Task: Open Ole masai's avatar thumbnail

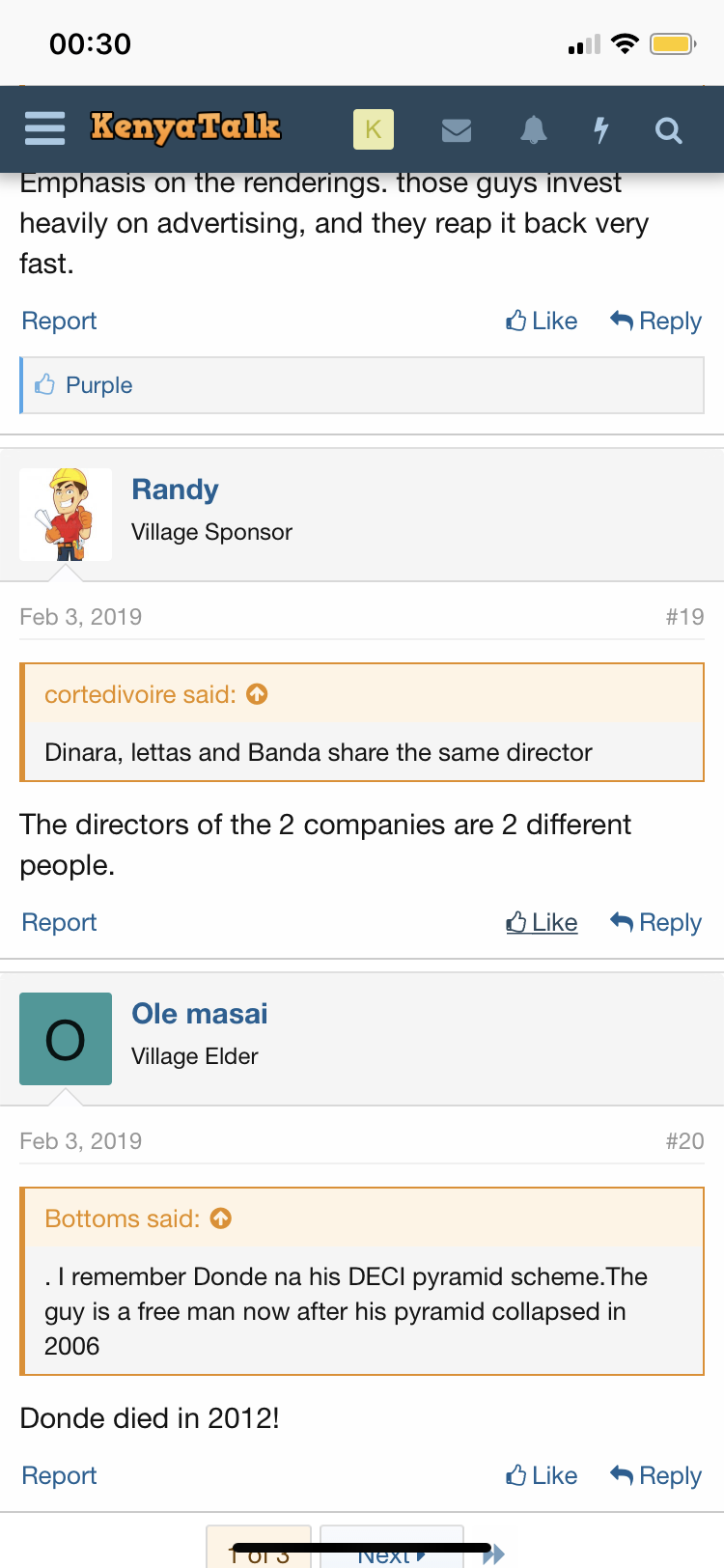Action: coord(66,1039)
